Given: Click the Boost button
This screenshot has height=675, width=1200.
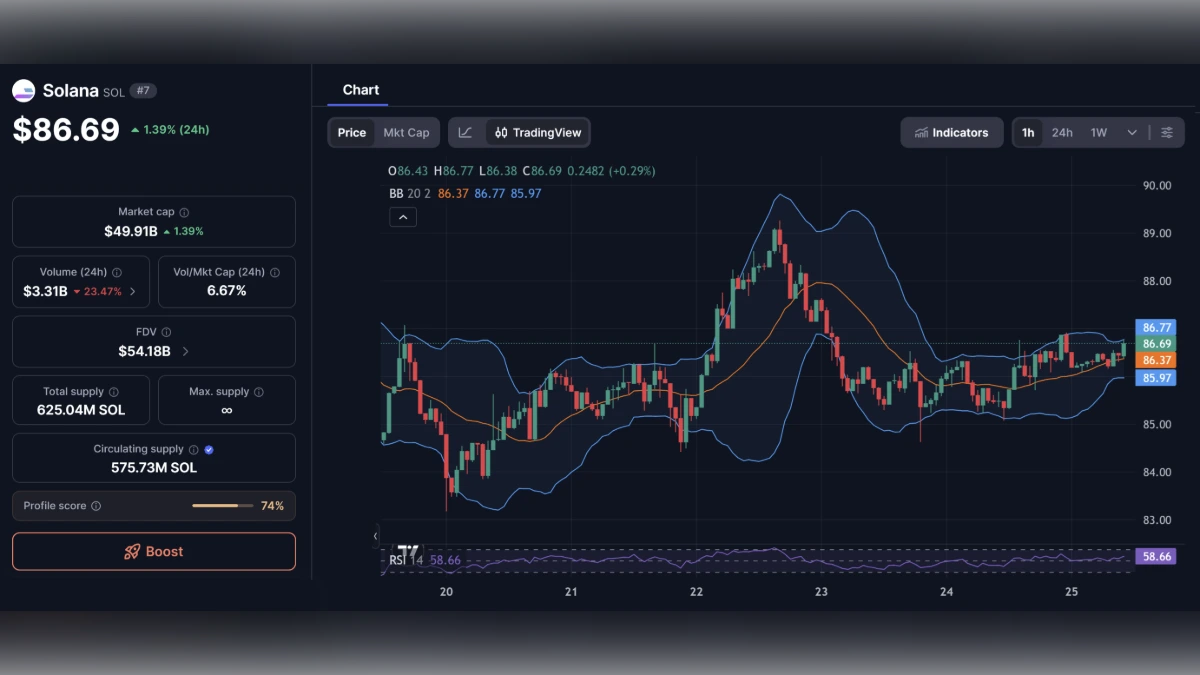Looking at the screenshot, I should (153, 551).
